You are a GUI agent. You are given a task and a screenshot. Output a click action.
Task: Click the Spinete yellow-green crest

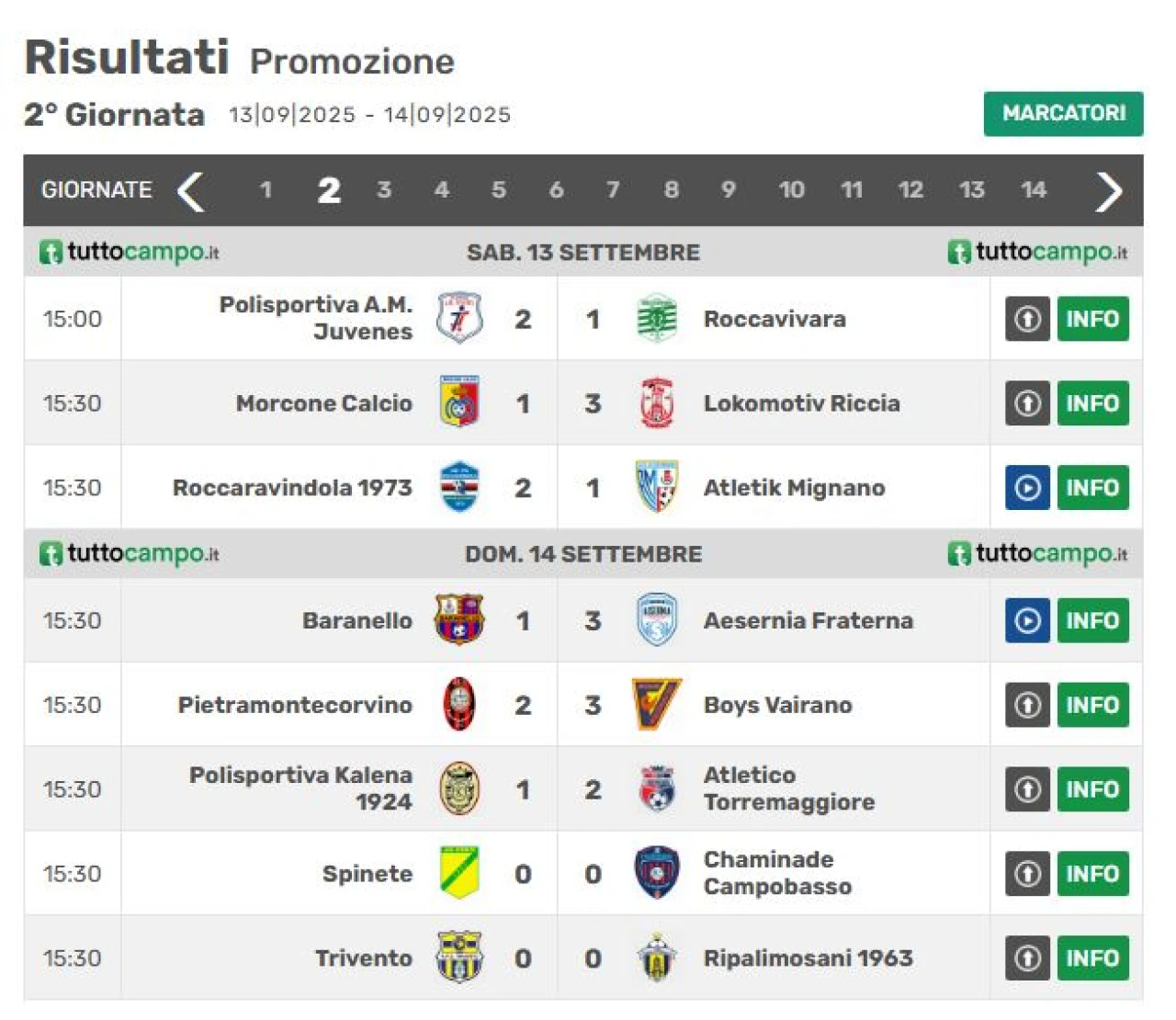459,873
